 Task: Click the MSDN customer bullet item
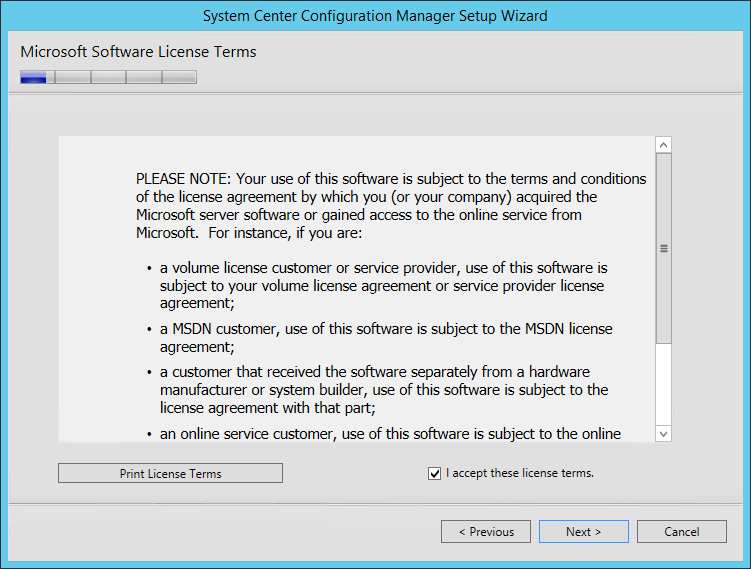(x=386, y=338)
